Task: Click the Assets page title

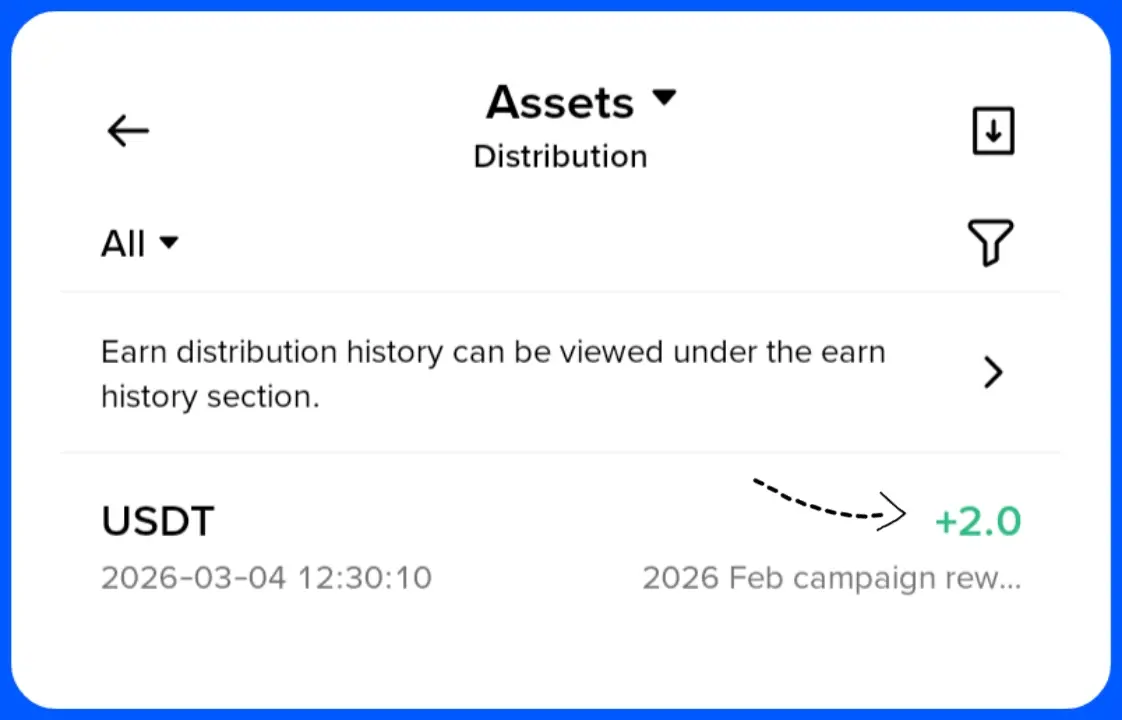Action: tap(560, 102)
